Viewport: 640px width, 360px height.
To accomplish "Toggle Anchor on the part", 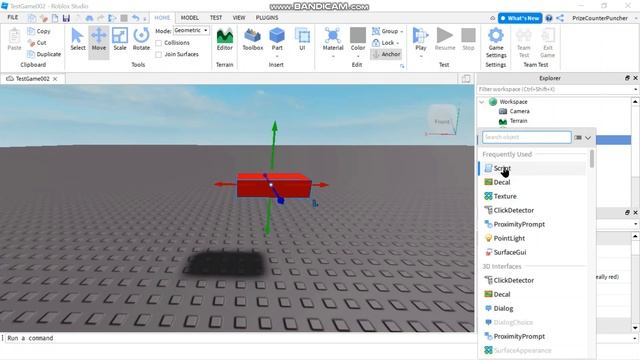I will 386,54.
